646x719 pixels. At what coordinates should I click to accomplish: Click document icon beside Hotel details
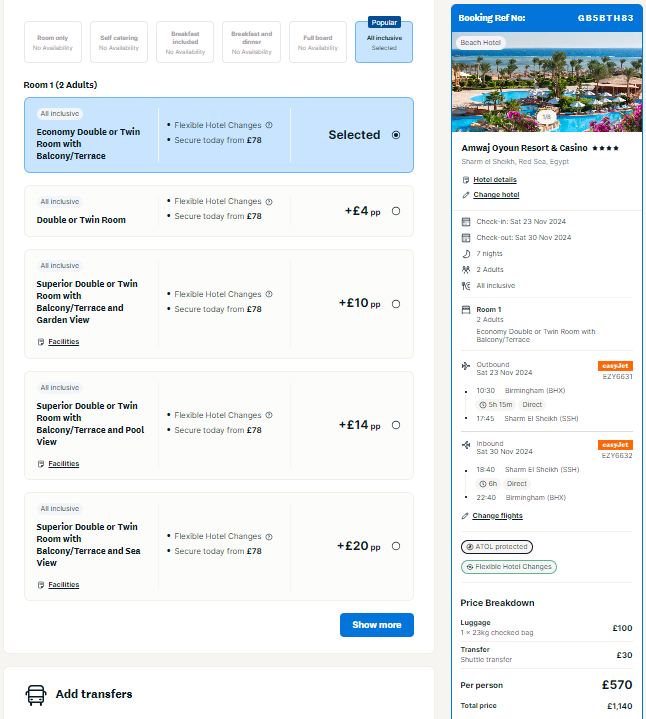pyautogui.click(x=466, y=180)
